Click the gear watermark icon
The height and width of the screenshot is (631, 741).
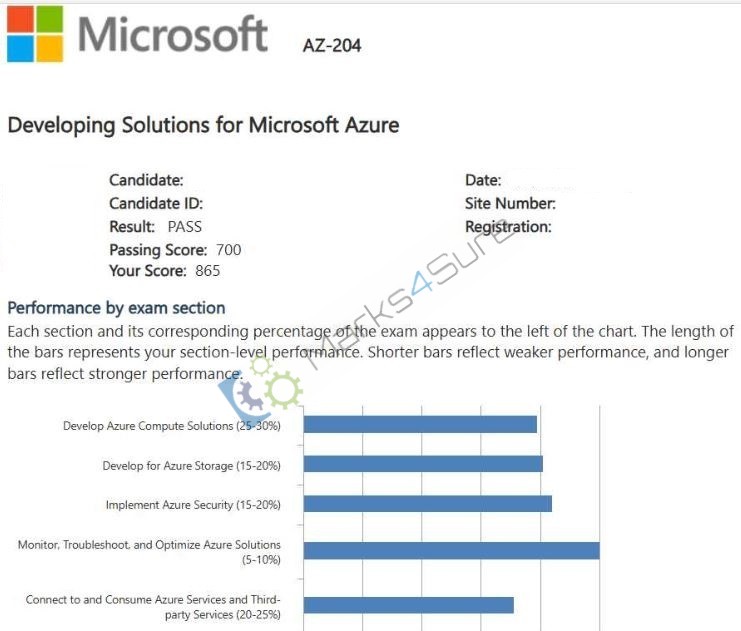tap(260, 389)
